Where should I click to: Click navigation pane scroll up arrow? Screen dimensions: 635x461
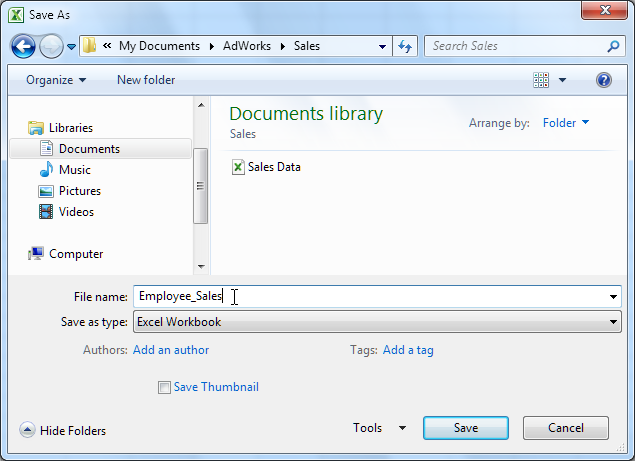[201, 105]
